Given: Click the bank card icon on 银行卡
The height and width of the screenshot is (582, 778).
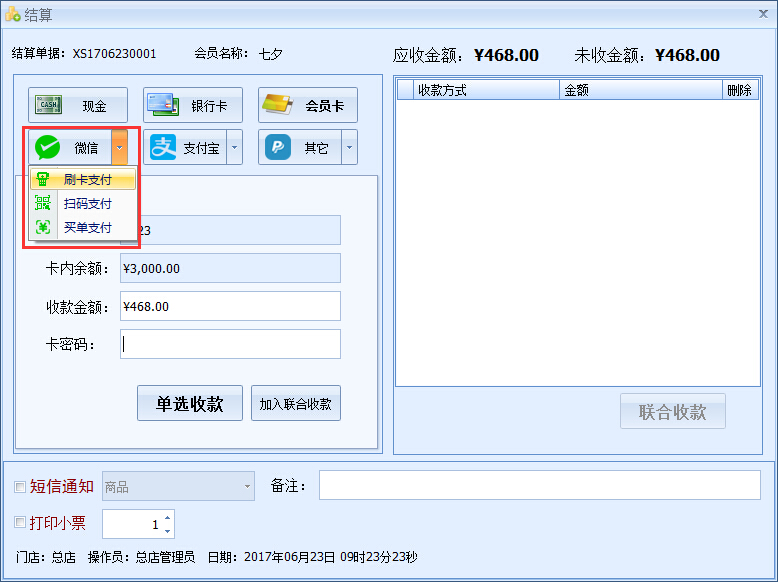Looking at the screenshot, I should point(164,105).
